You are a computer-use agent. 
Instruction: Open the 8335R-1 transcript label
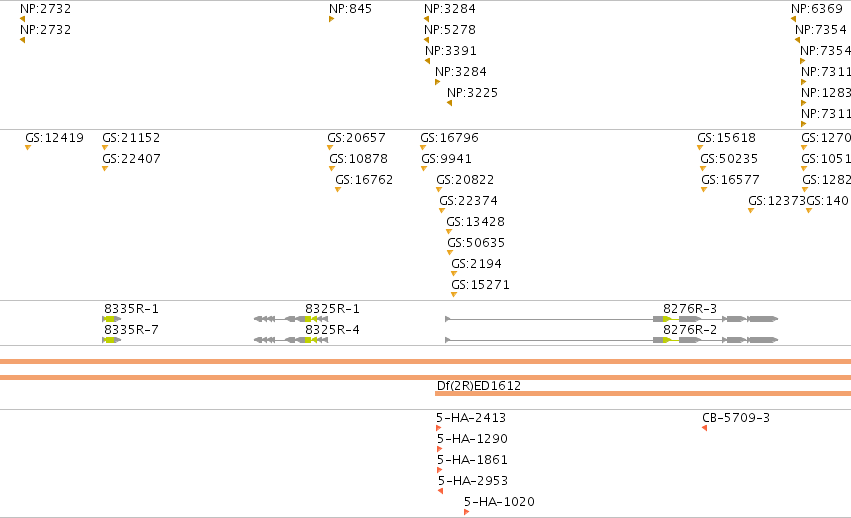point(131,309)
